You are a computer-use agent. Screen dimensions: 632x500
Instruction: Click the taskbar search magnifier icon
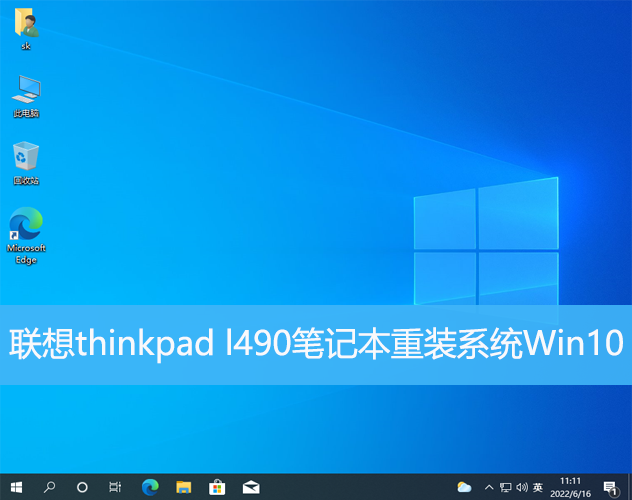point(49,487)
